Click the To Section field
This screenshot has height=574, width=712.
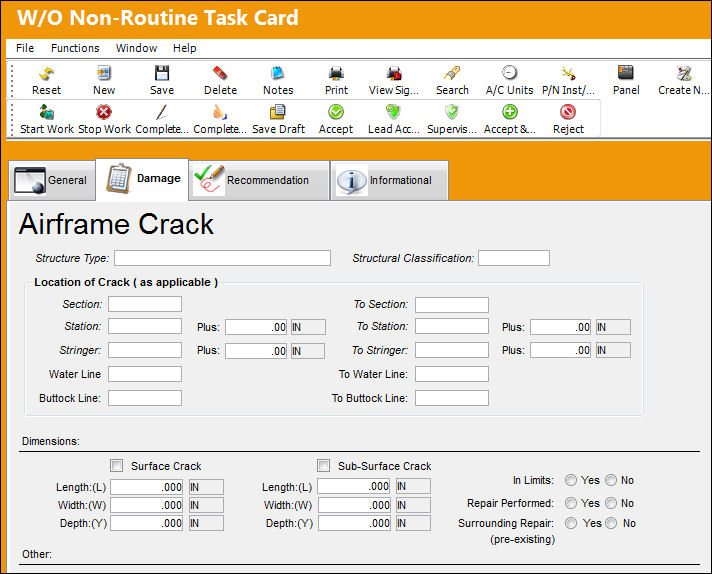click(x=452, y=305)
